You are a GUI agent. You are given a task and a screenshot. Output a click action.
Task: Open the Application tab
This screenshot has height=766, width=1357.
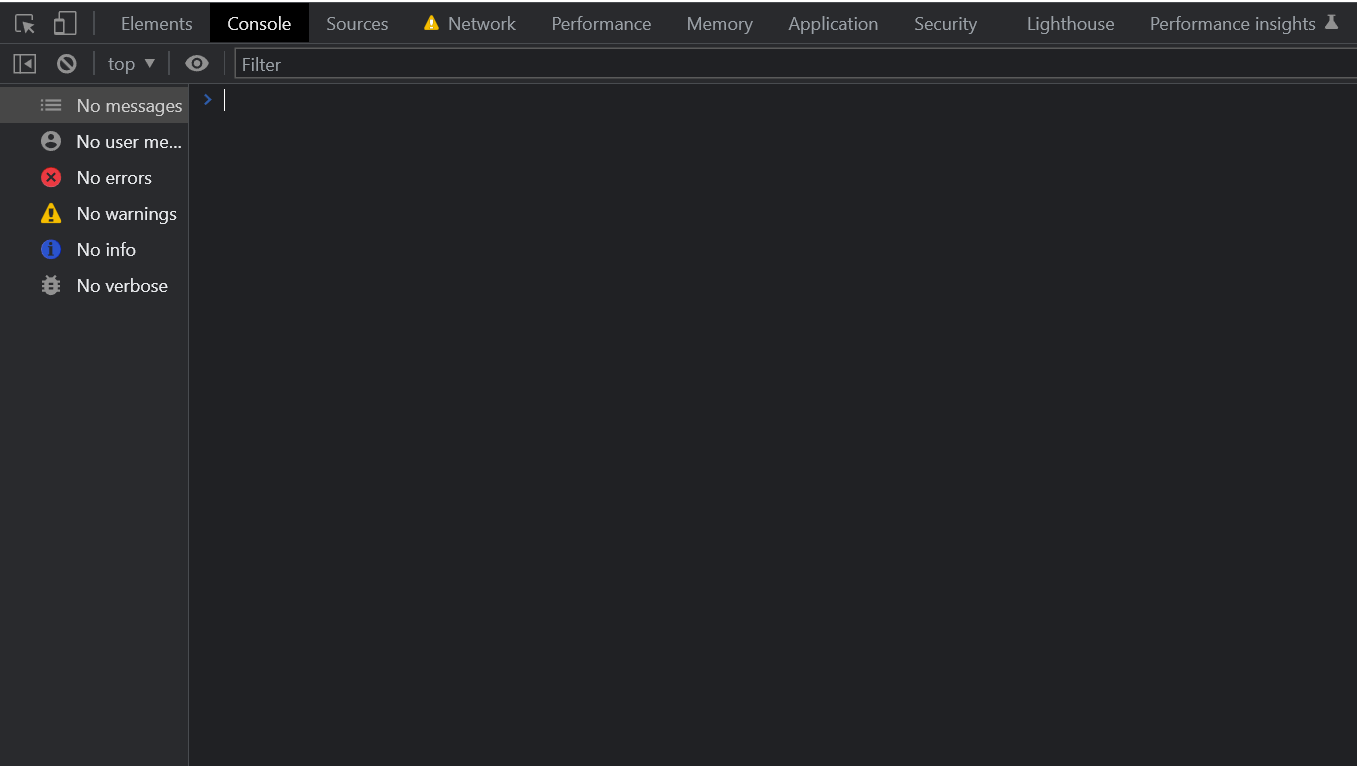pos(833,24)
